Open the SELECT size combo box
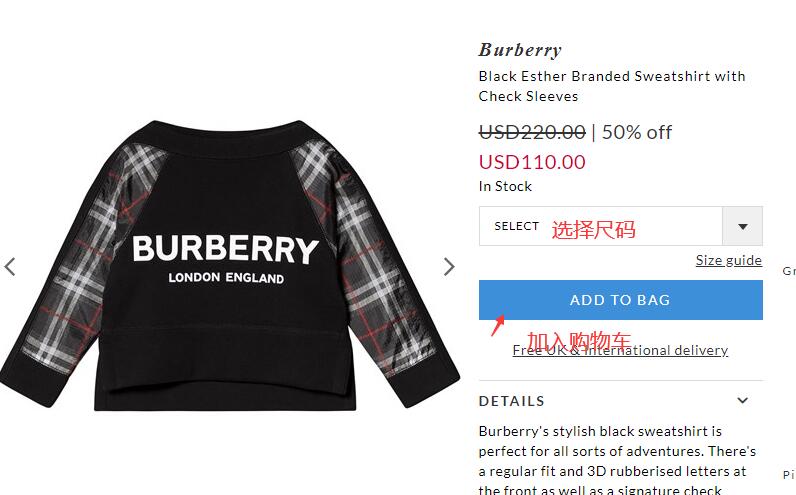Viewport: 796px width, 495px height. [620, 226]
